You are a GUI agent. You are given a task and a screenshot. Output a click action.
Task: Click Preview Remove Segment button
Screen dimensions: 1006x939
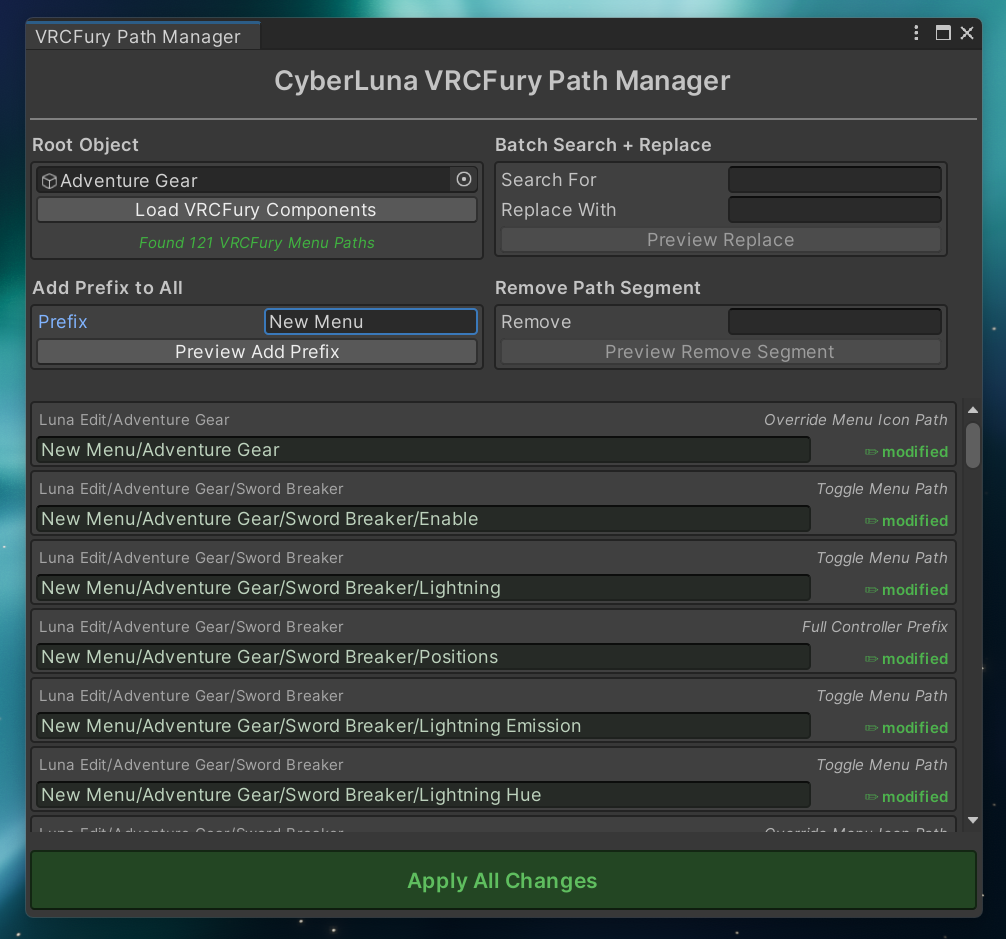pyautogui.click(x=720, y=351)
